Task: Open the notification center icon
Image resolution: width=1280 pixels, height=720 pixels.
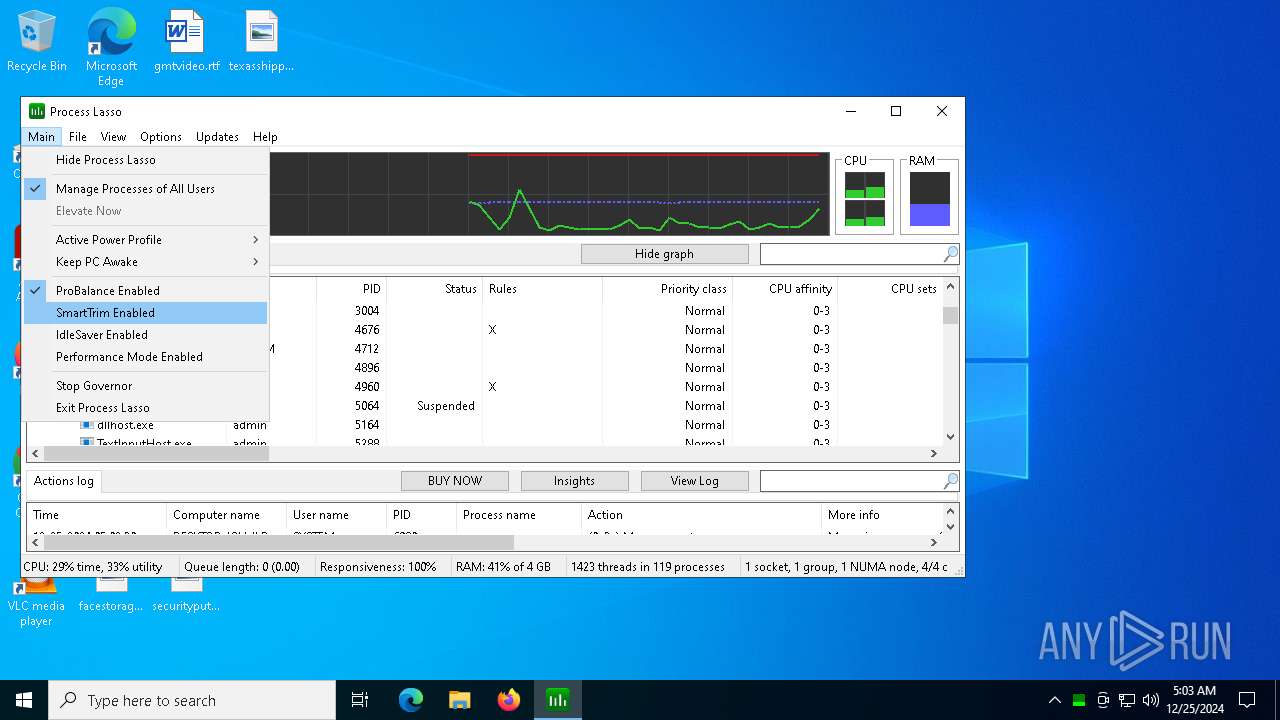Action: coord(1247,700)
